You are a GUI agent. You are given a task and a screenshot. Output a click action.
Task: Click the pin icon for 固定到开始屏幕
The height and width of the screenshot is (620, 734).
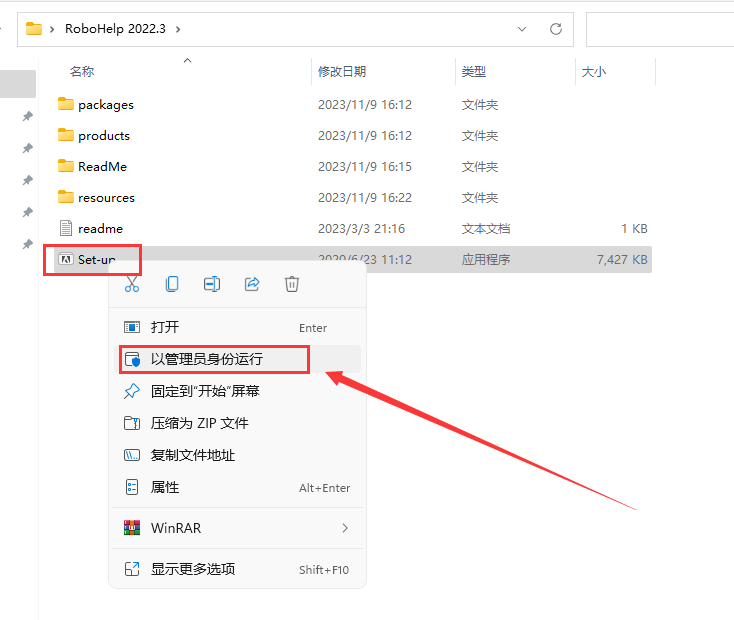click(132, 391)
